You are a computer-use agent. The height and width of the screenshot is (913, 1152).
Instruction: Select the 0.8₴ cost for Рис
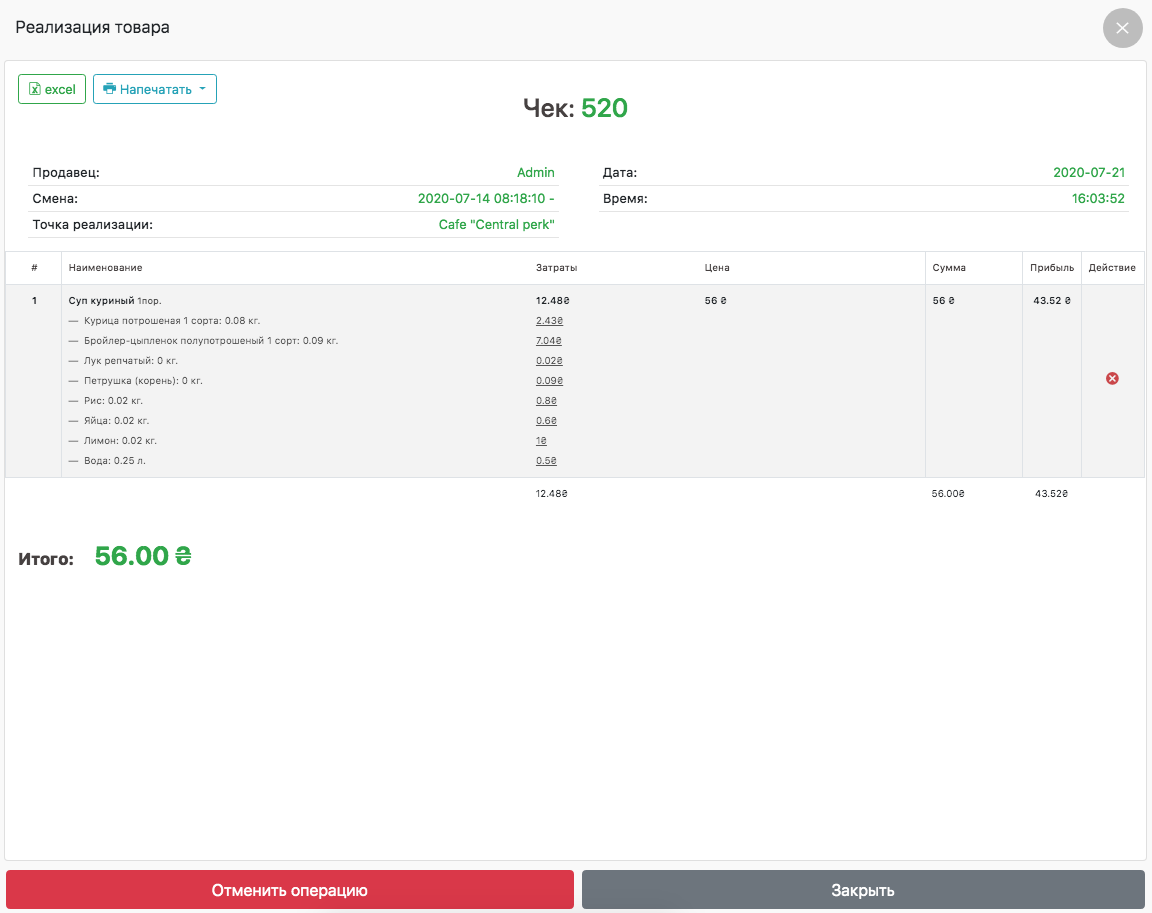coord(546,401)
